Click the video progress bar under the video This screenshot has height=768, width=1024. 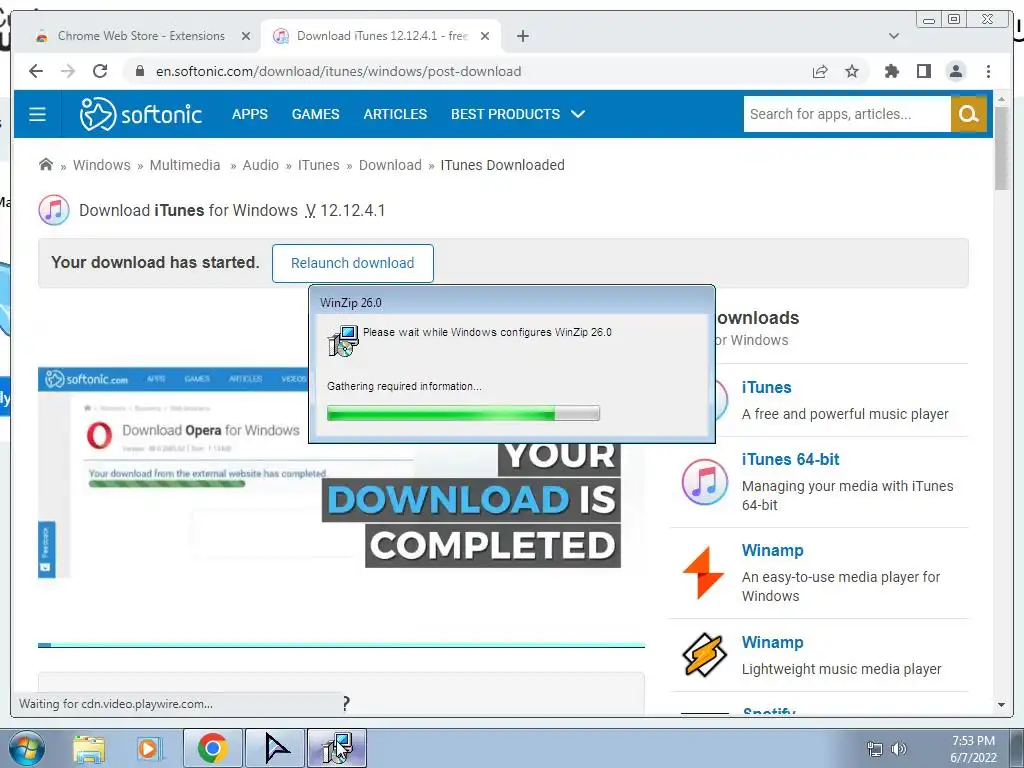tap(342, 645)
